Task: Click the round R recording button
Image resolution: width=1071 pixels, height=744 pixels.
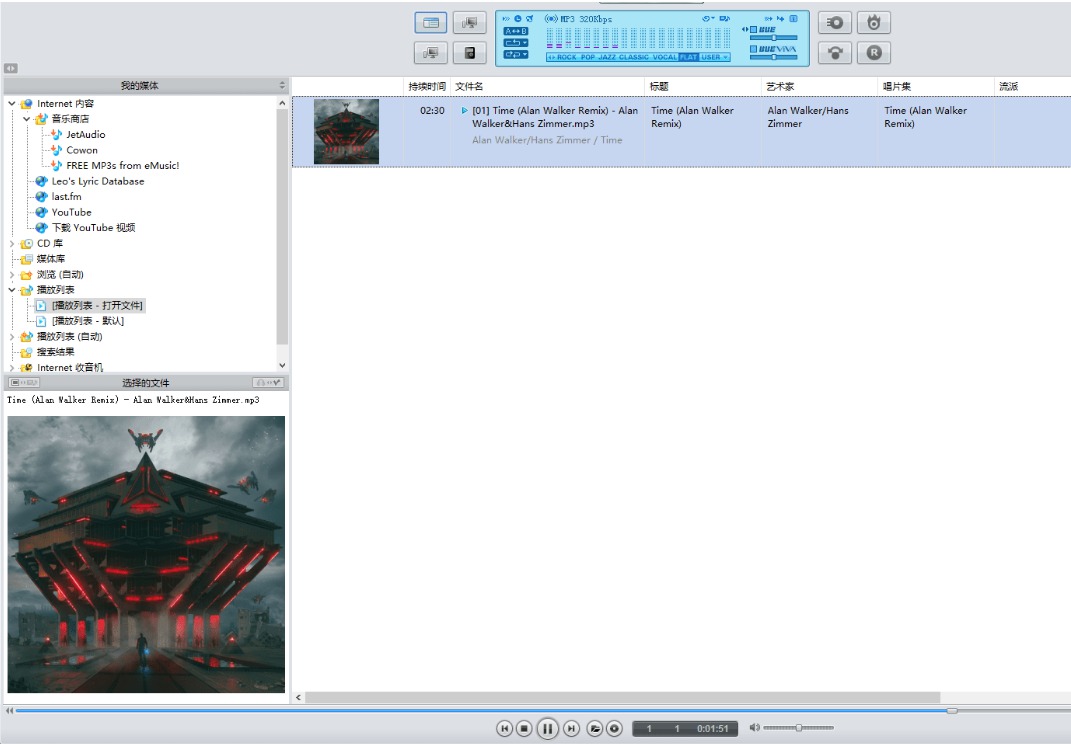Action: 874,53
